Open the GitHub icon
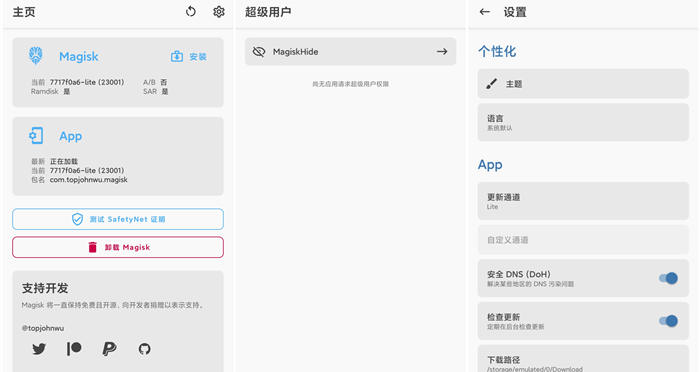This screenshot has width=700, height=372. click(x=145, y=349)
